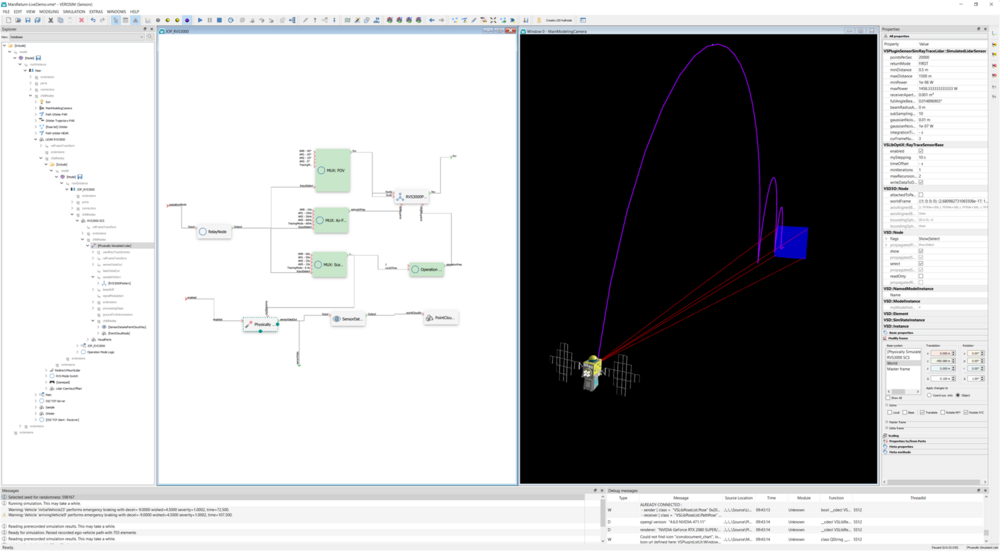Click the blue left arrow toolbar icon
This screenshot has width=1000, height=551.
point(432,20)
